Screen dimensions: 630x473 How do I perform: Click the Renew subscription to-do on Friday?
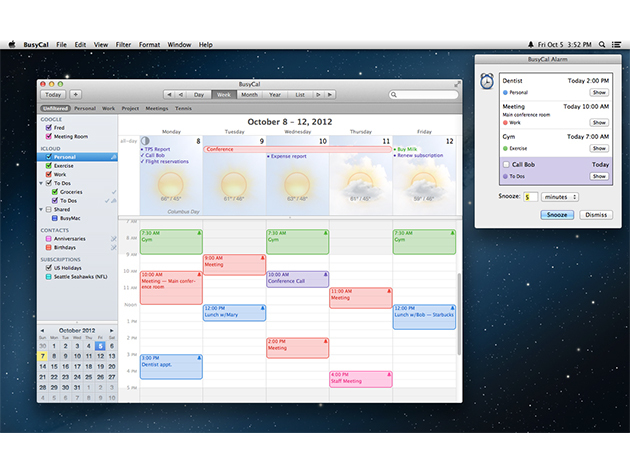(419, 155)
